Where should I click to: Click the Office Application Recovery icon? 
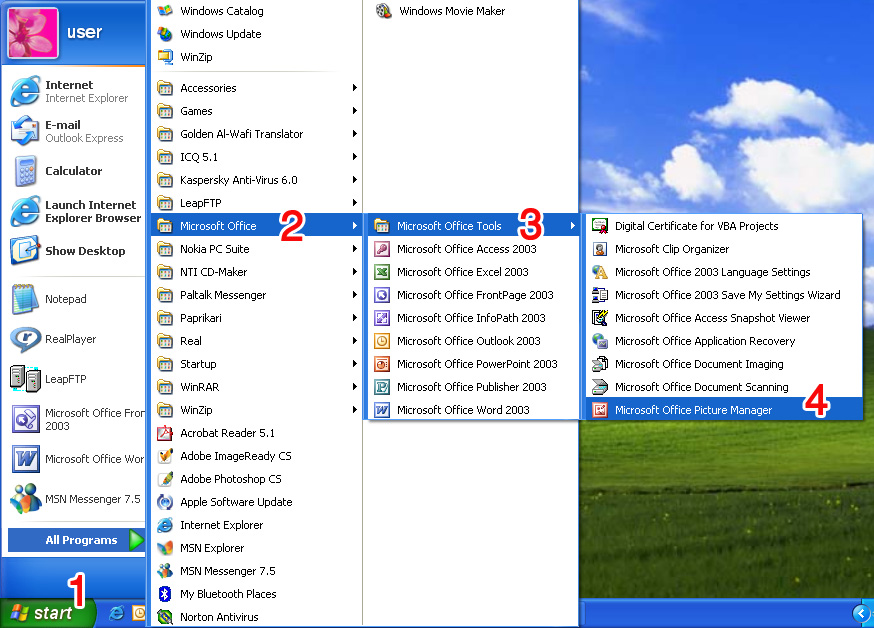[x=600, y=341]
